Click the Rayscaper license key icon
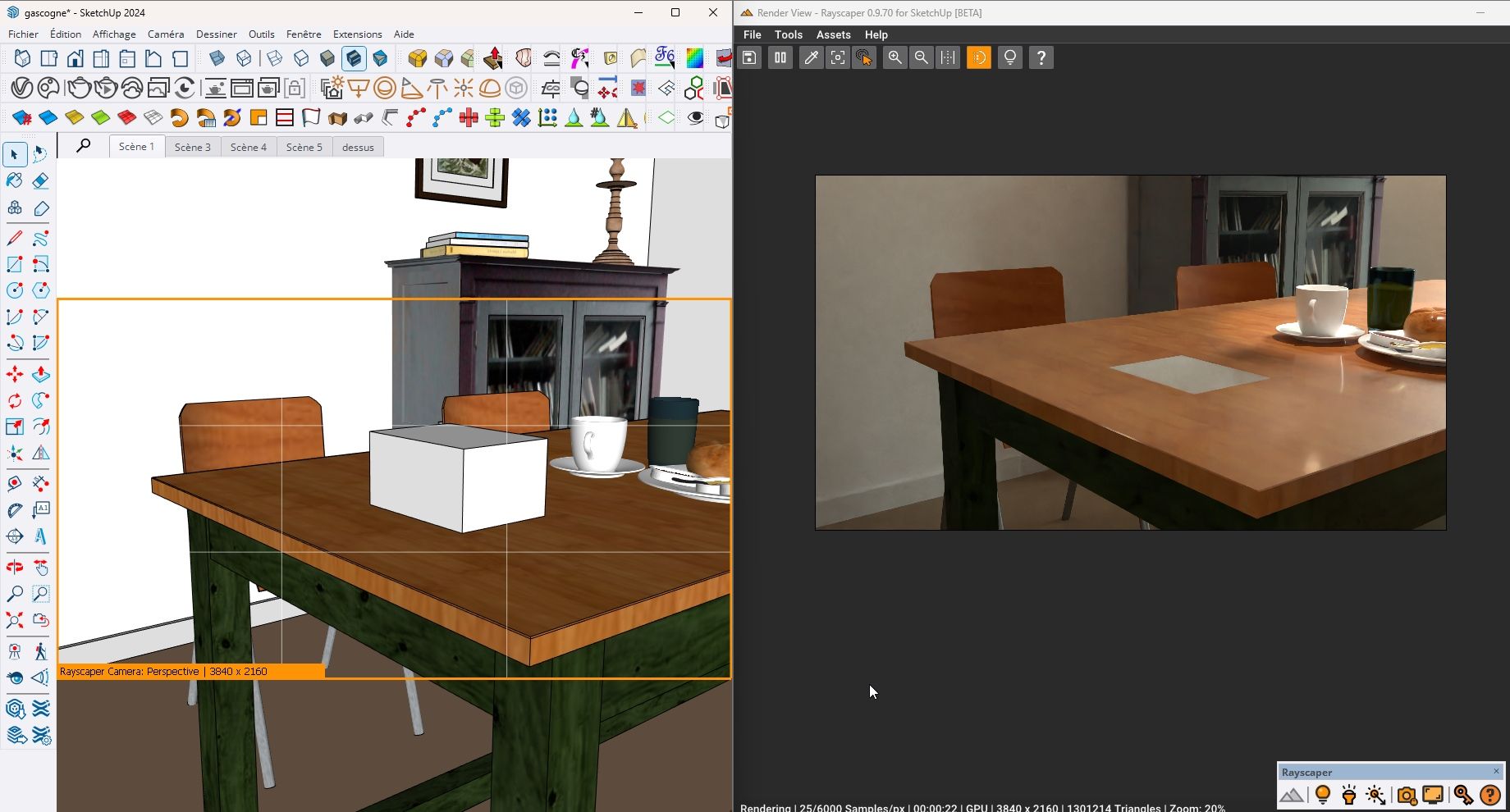This screenshot has width=1510, height=812. [x=1462, y=794]
